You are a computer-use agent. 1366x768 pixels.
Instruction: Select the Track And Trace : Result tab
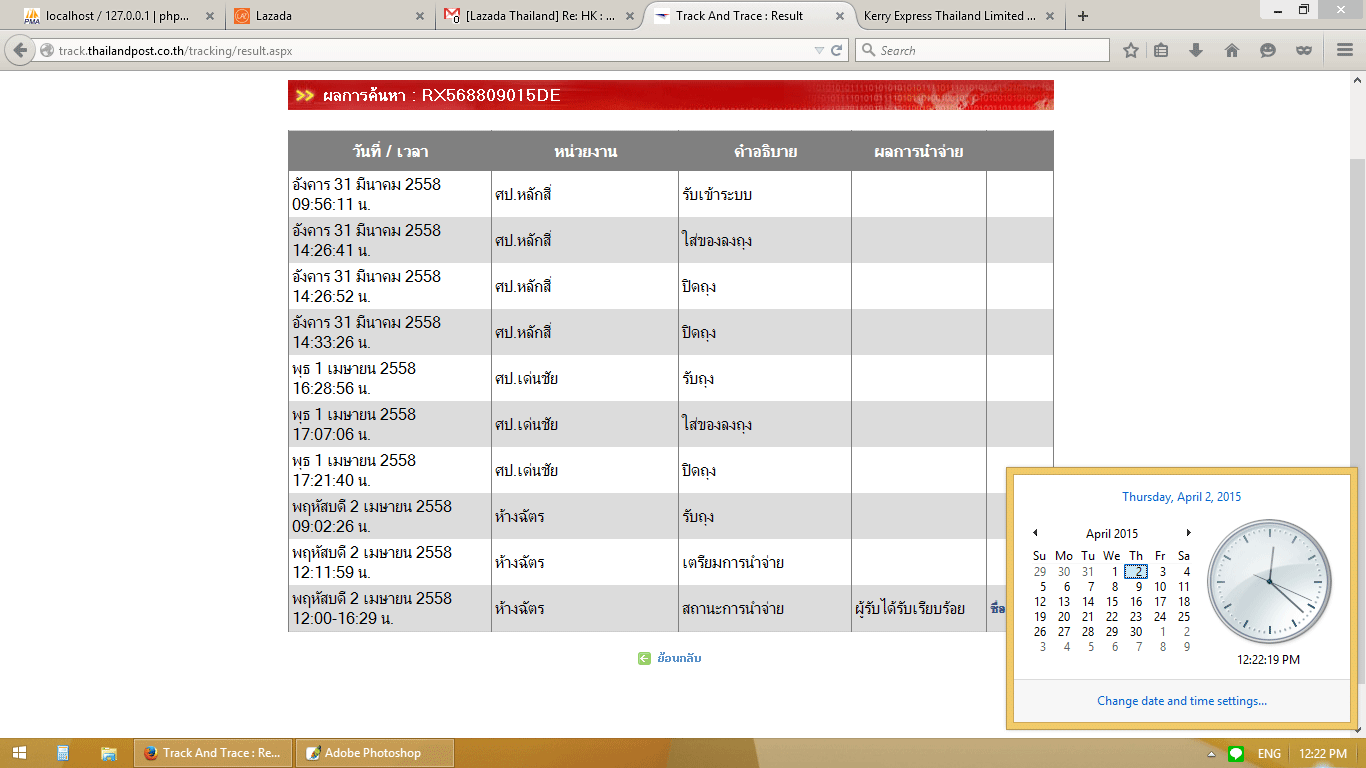pos(750,16)
